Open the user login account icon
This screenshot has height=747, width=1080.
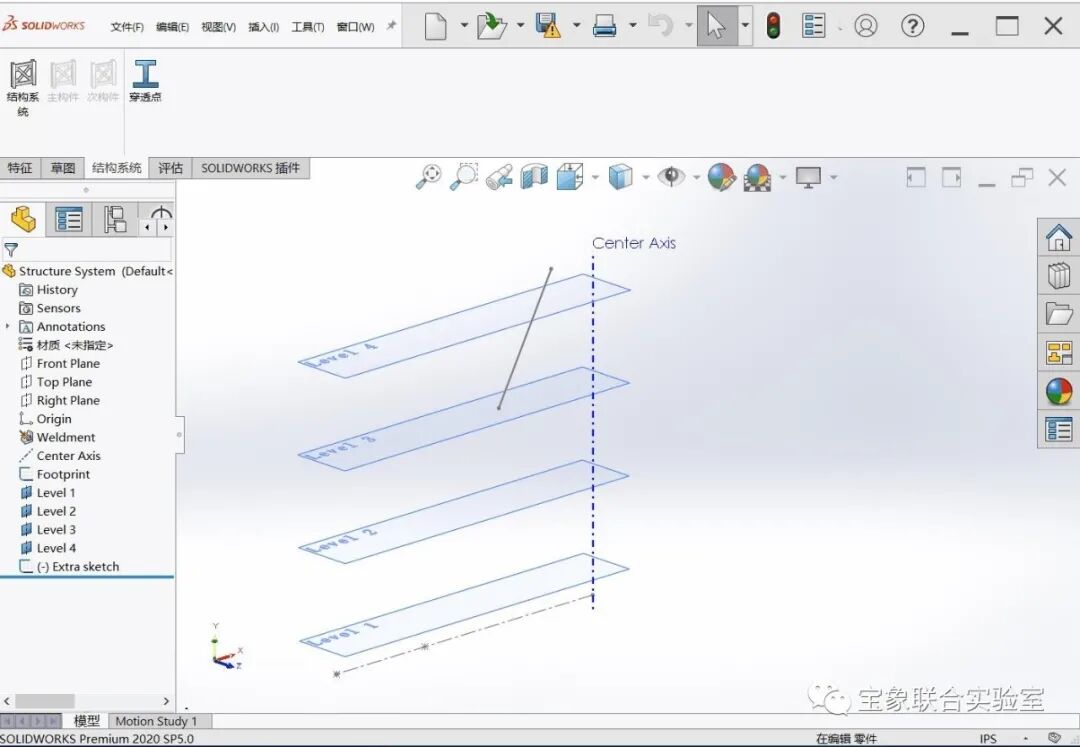866,26
